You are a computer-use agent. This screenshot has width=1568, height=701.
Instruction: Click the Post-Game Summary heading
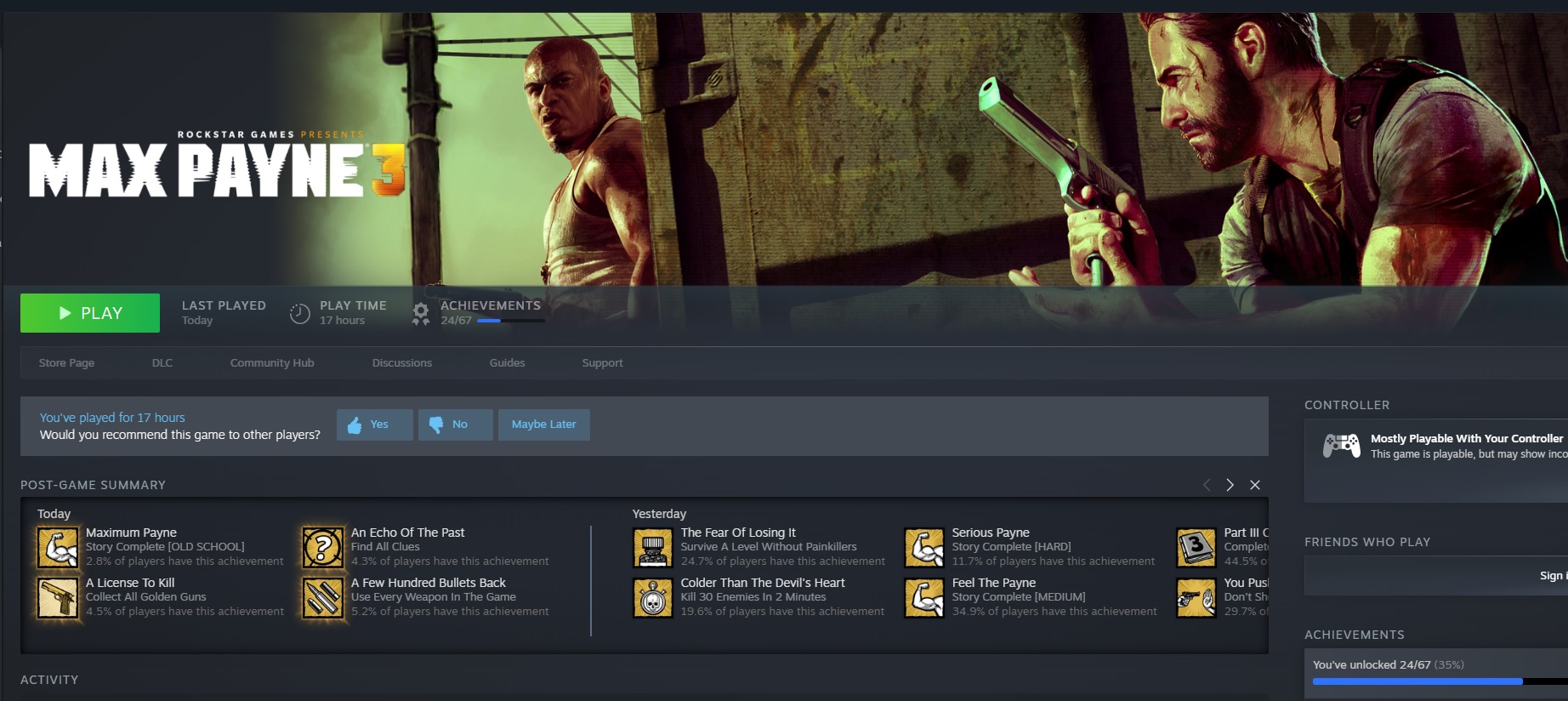click(94, 485)
